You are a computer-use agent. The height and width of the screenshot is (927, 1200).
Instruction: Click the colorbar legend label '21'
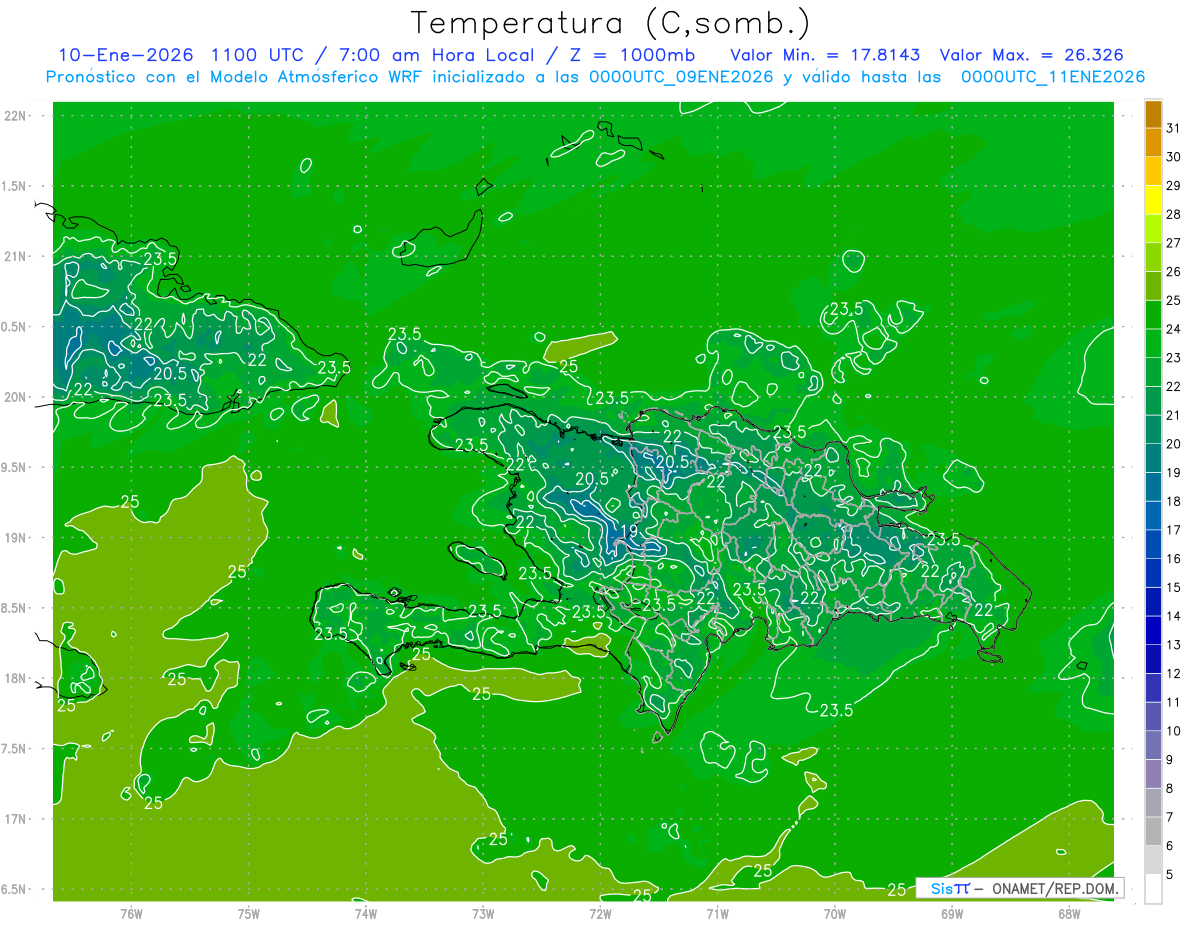(1174, 415)
